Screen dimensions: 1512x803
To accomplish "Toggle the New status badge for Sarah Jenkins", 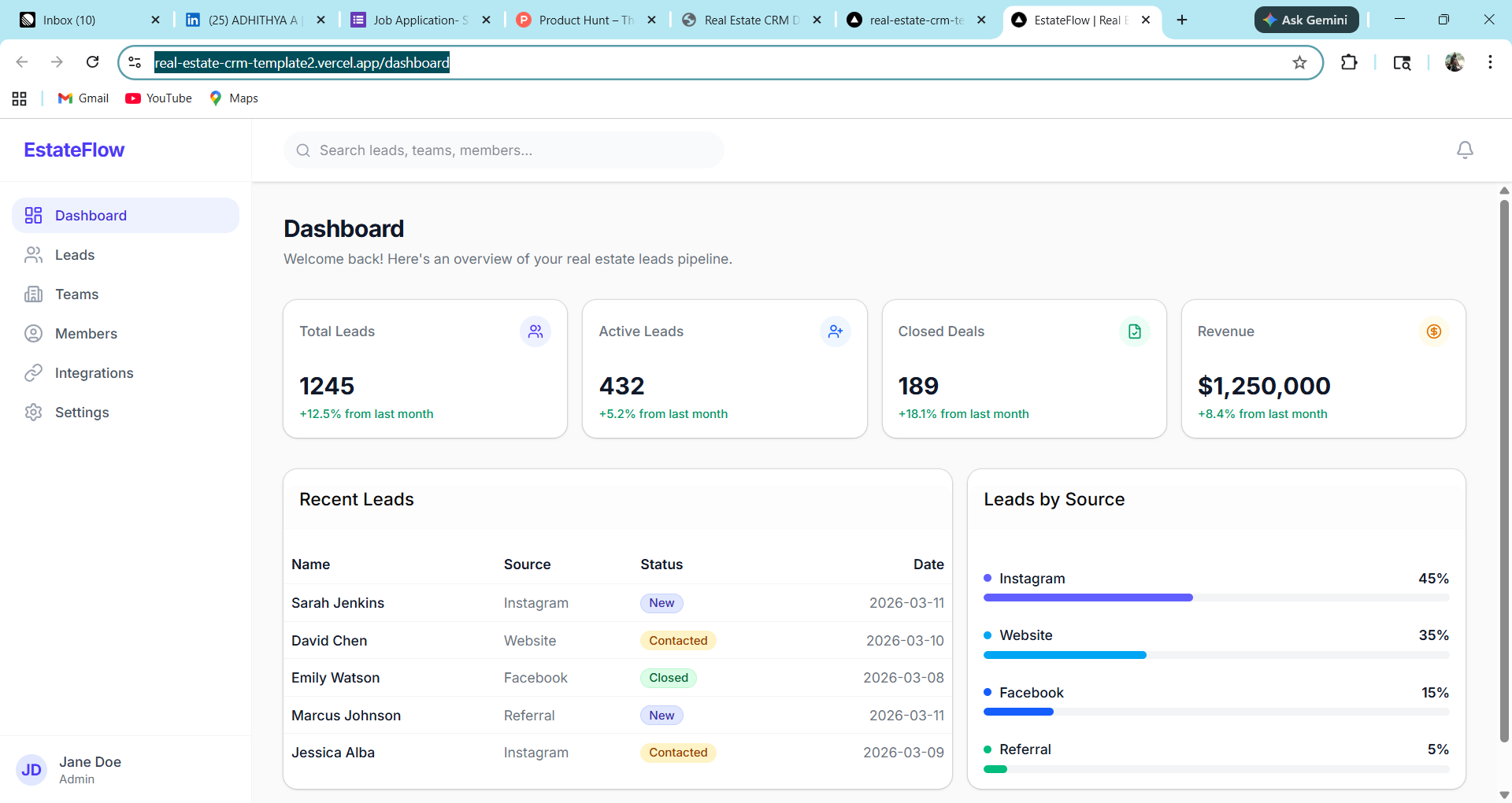I will pyautogui.click(x=661, y=602).
